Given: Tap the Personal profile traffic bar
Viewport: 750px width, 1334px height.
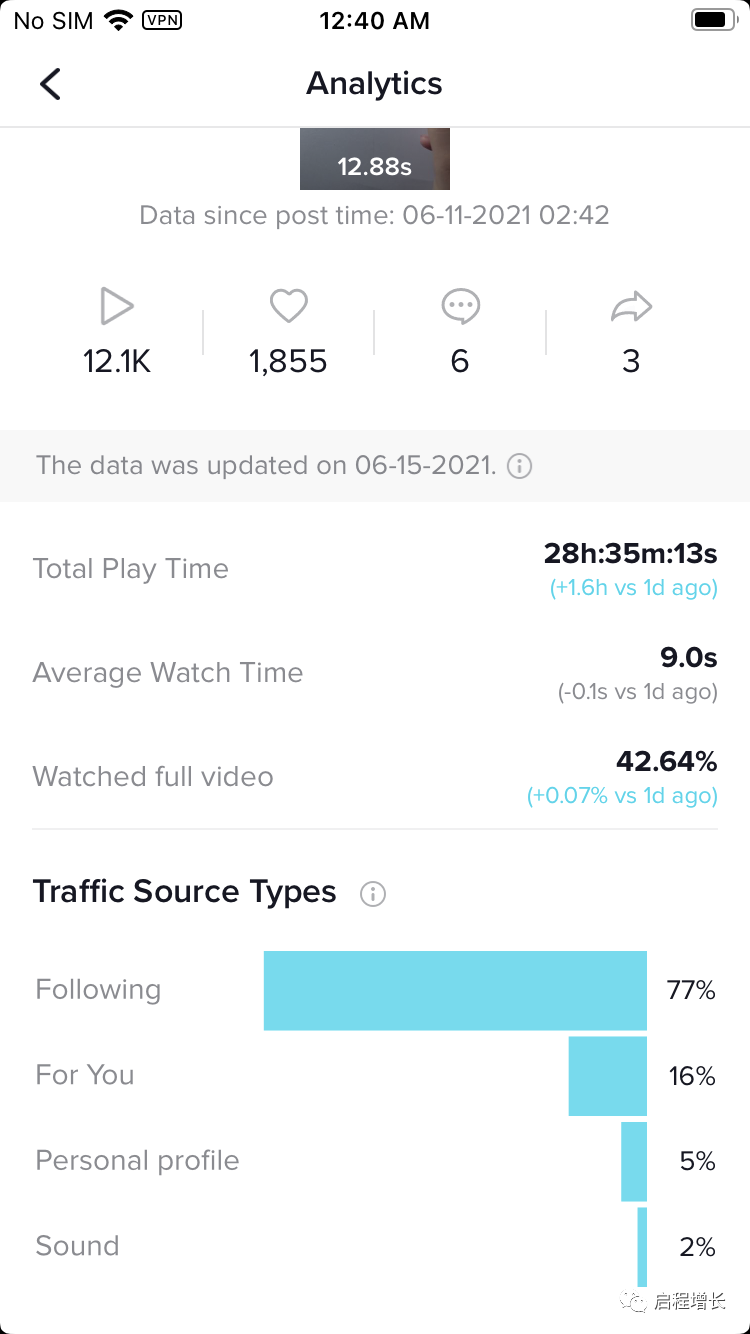Looking at the screenshot, I should tap(634, 1161).
